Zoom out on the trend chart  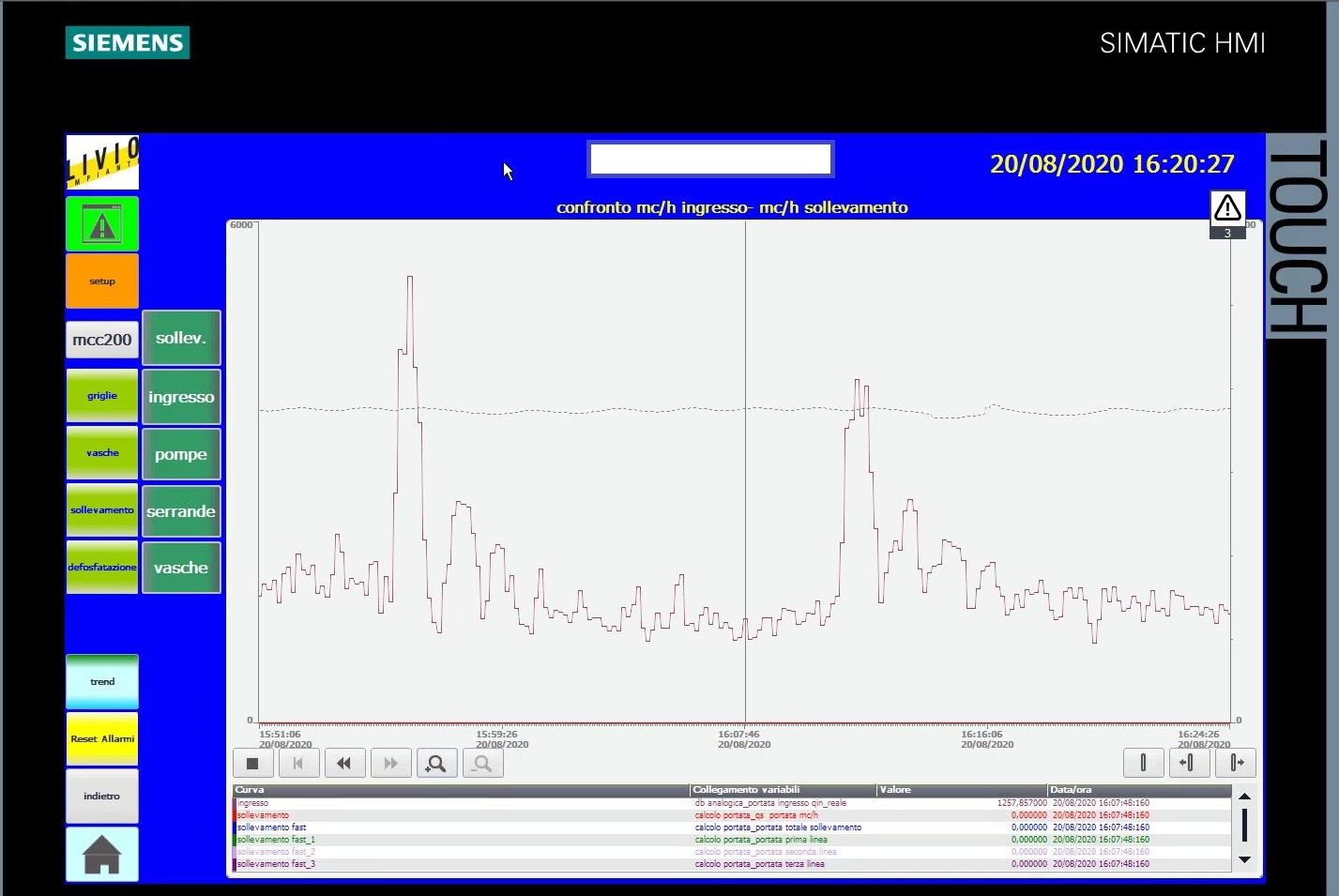pos(482,764)
